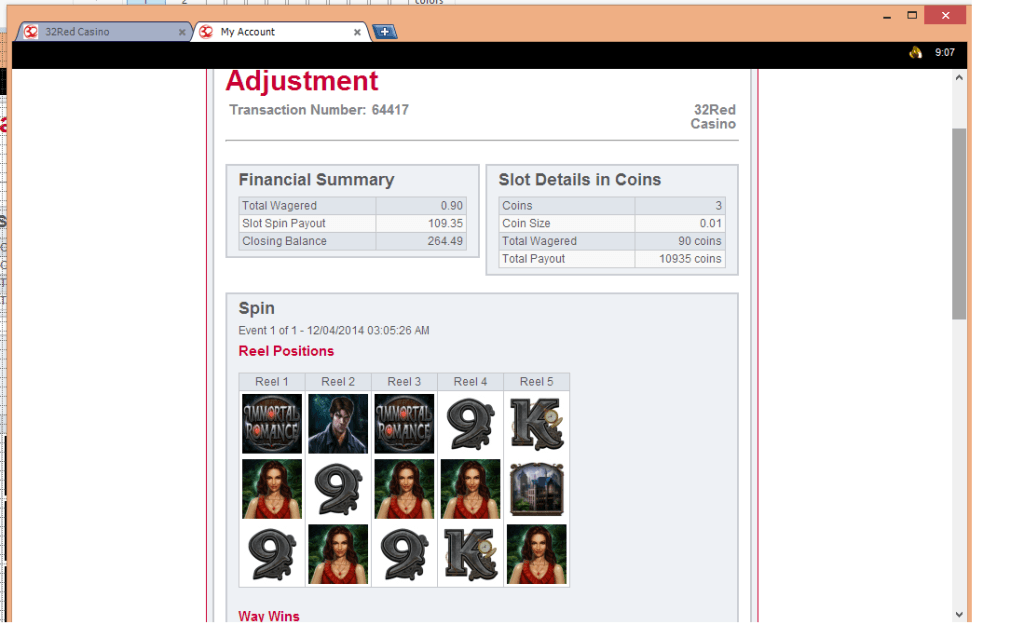The height and width of the screenshot is (638, 1024).
Task: Click the 9 symbol at bottom of Reel 3
Action: pyautogui.click(x=404, y=554)
